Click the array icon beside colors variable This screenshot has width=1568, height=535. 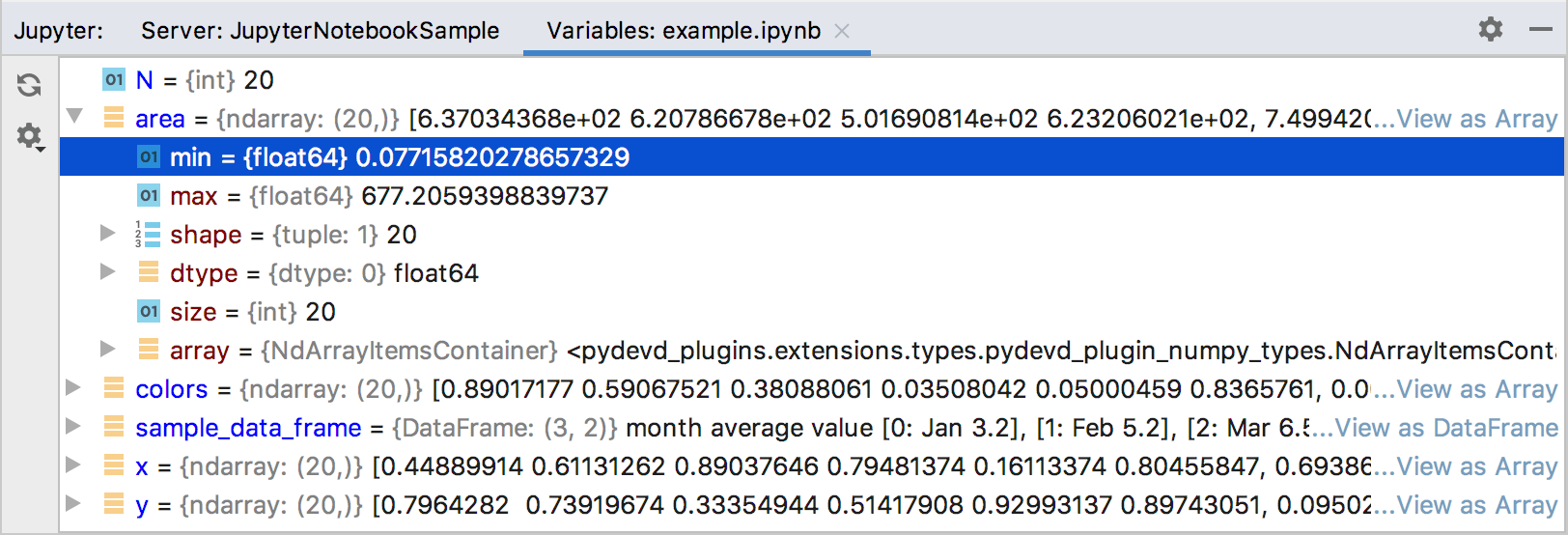(x=114, y=388)
